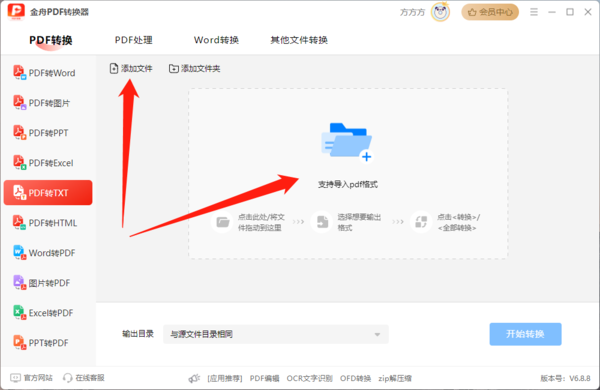Expand the 输出目录 dropdown arrow
Image resolution: width=600 pixels, height=390 pixels.
click(x=377, y=335)
